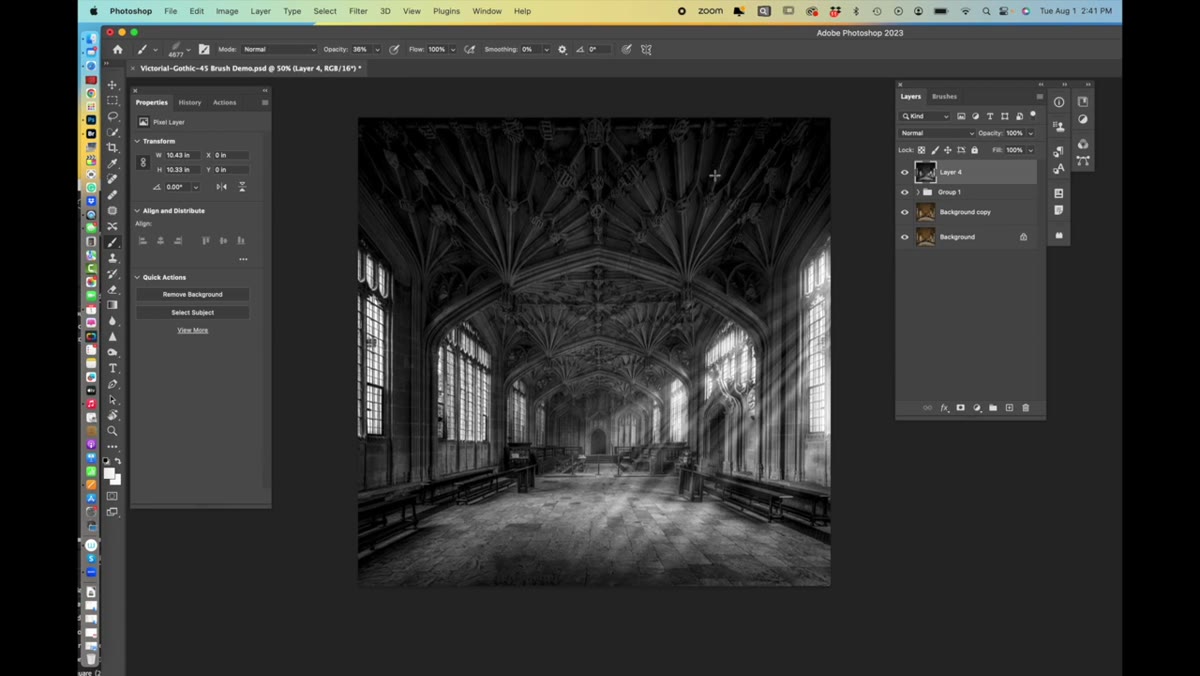Click the symmetry paint butterfly icon
The width and height of the screenshot is (1200, 676).
[x=646, y=49]
